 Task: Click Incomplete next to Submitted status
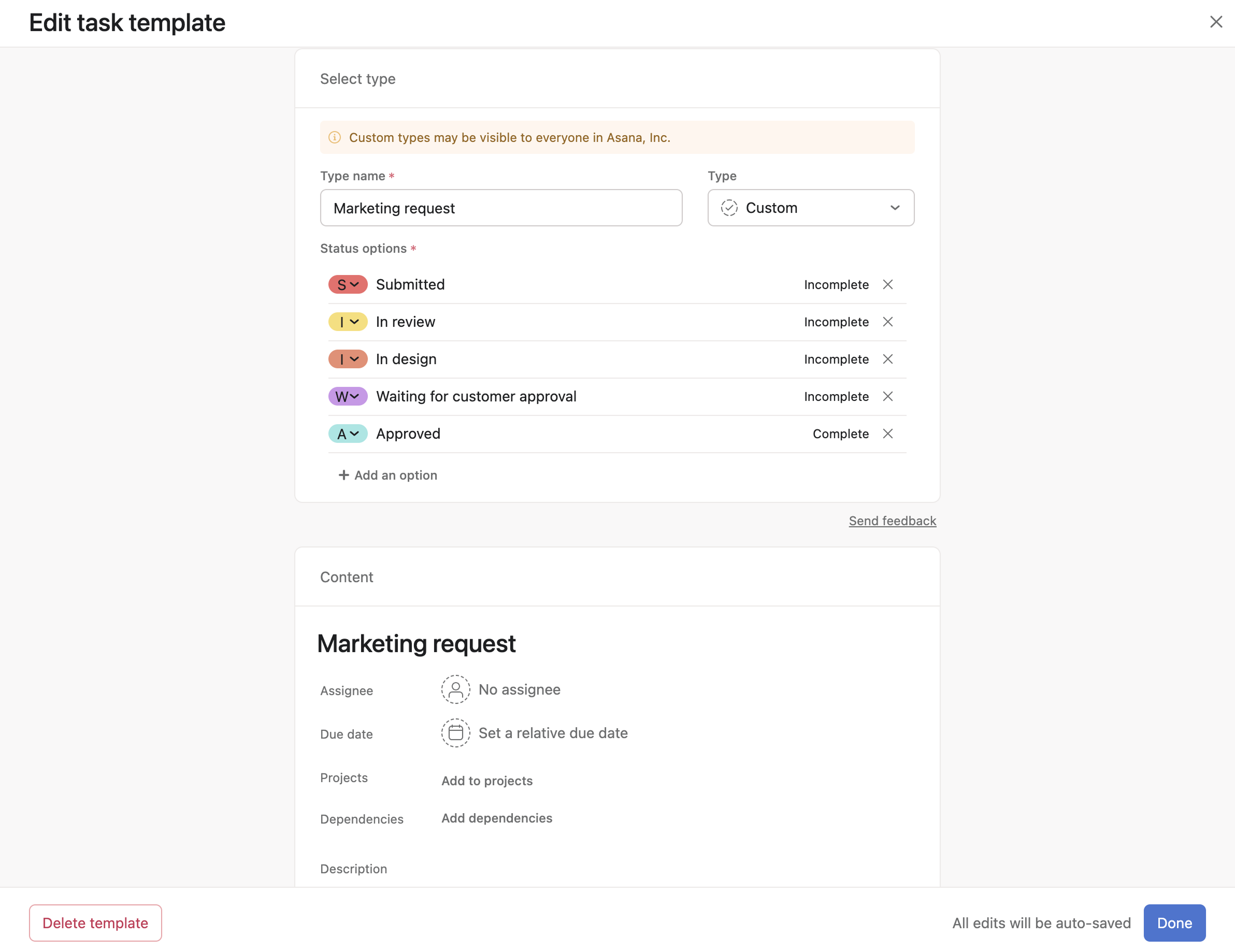[x=836, y=284]
